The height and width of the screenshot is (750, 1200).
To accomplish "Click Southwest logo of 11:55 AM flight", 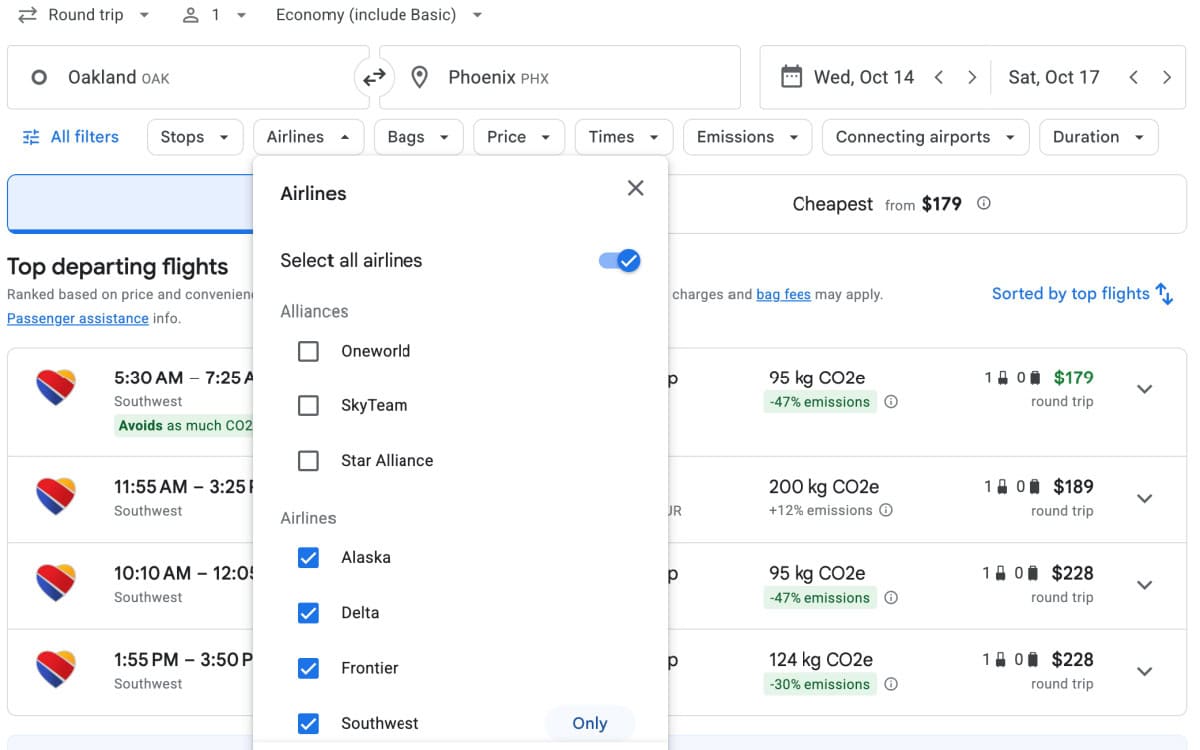I will [56, 497].
